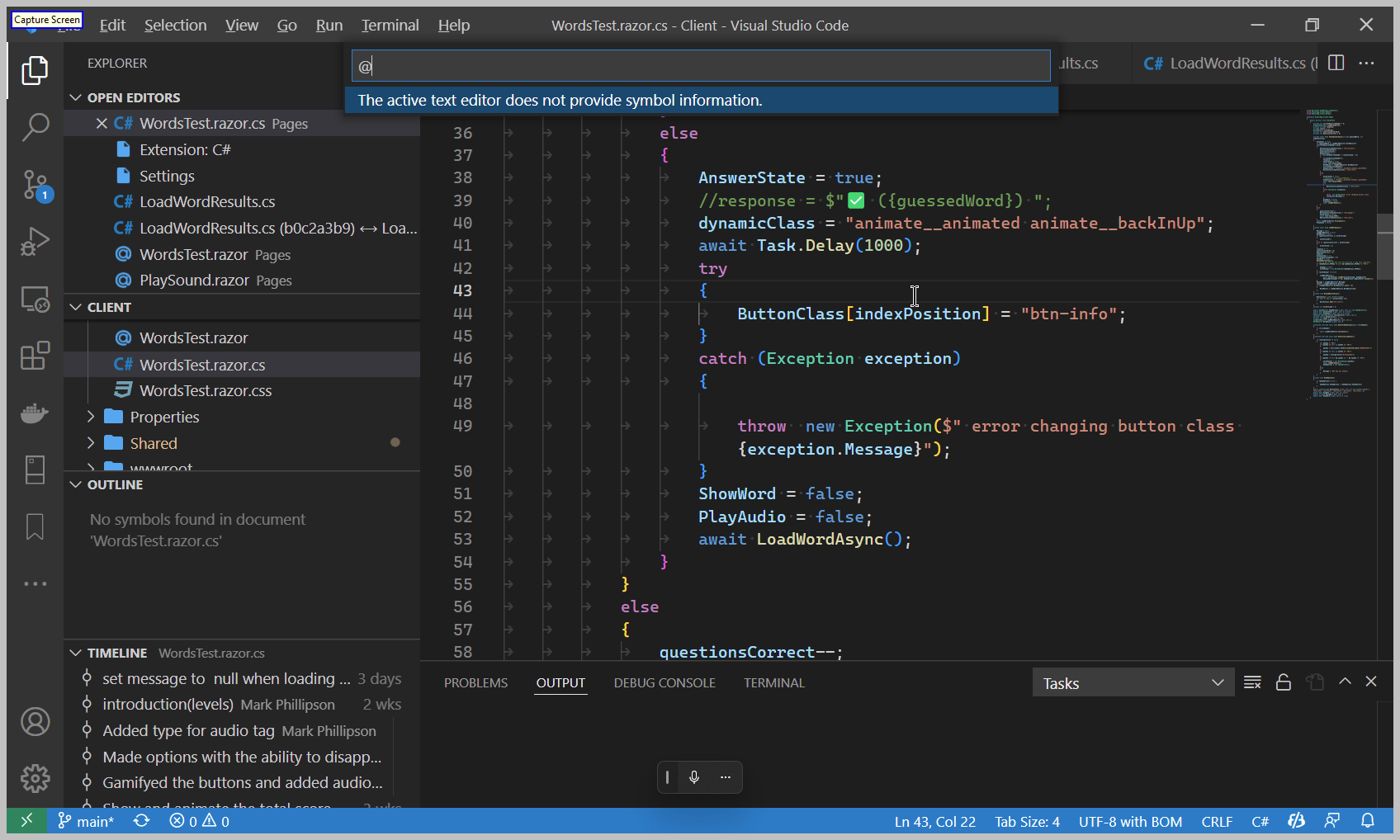Click the errors and warnings counter

[198, 821]
